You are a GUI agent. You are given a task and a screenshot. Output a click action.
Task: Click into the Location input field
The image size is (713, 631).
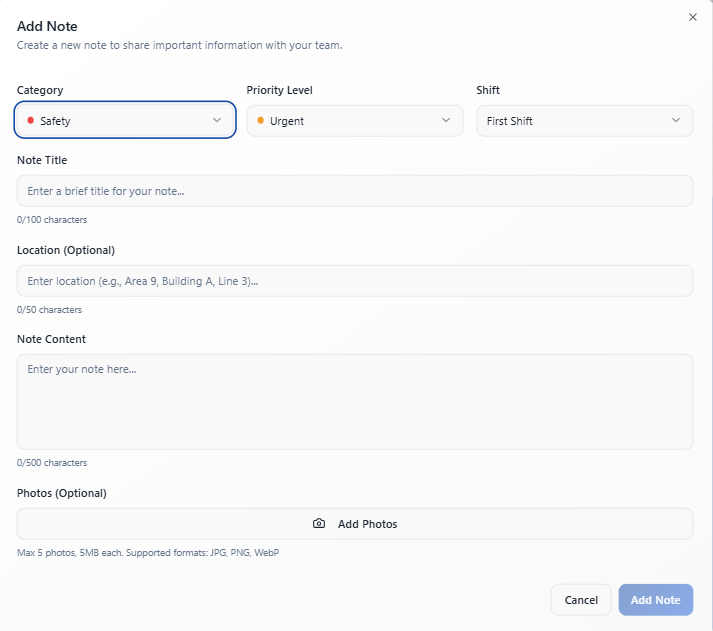coord(355,281)
